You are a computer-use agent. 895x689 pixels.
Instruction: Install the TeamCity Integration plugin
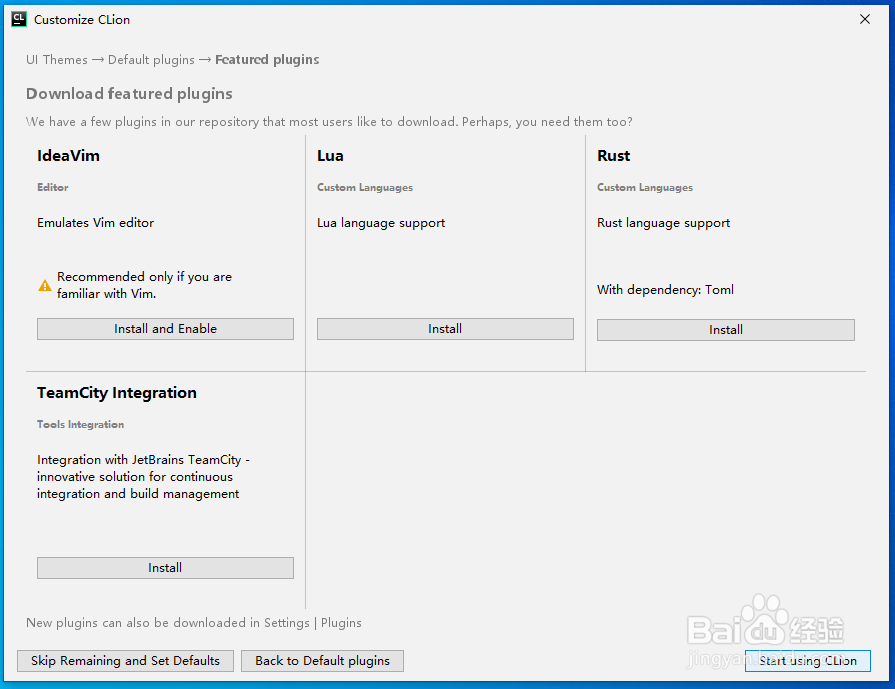coord(166,568)
